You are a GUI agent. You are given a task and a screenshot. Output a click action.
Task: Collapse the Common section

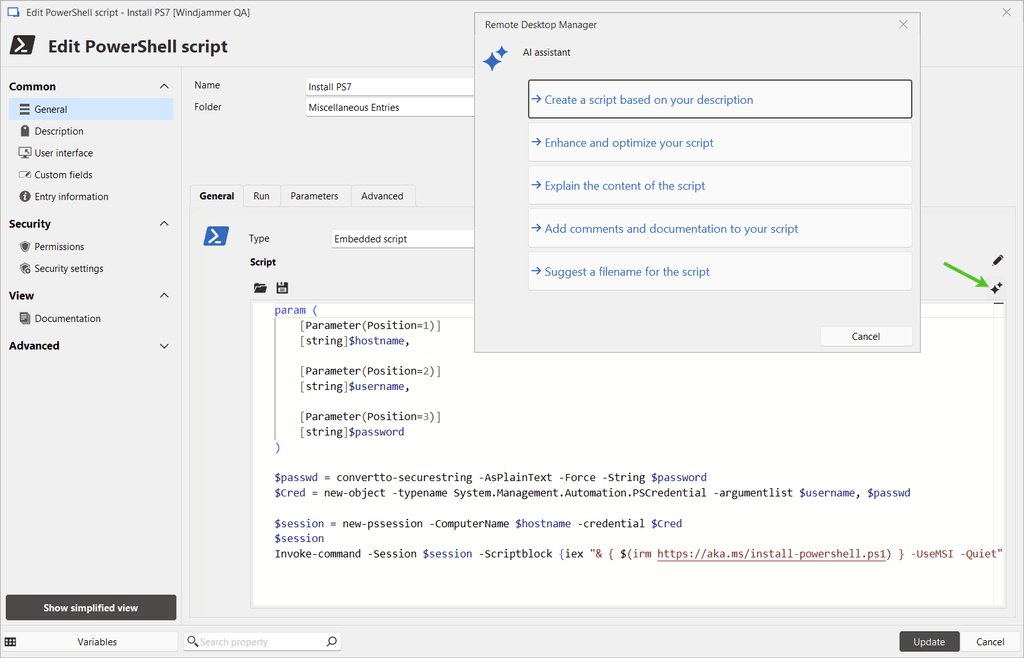coord(164,87)
